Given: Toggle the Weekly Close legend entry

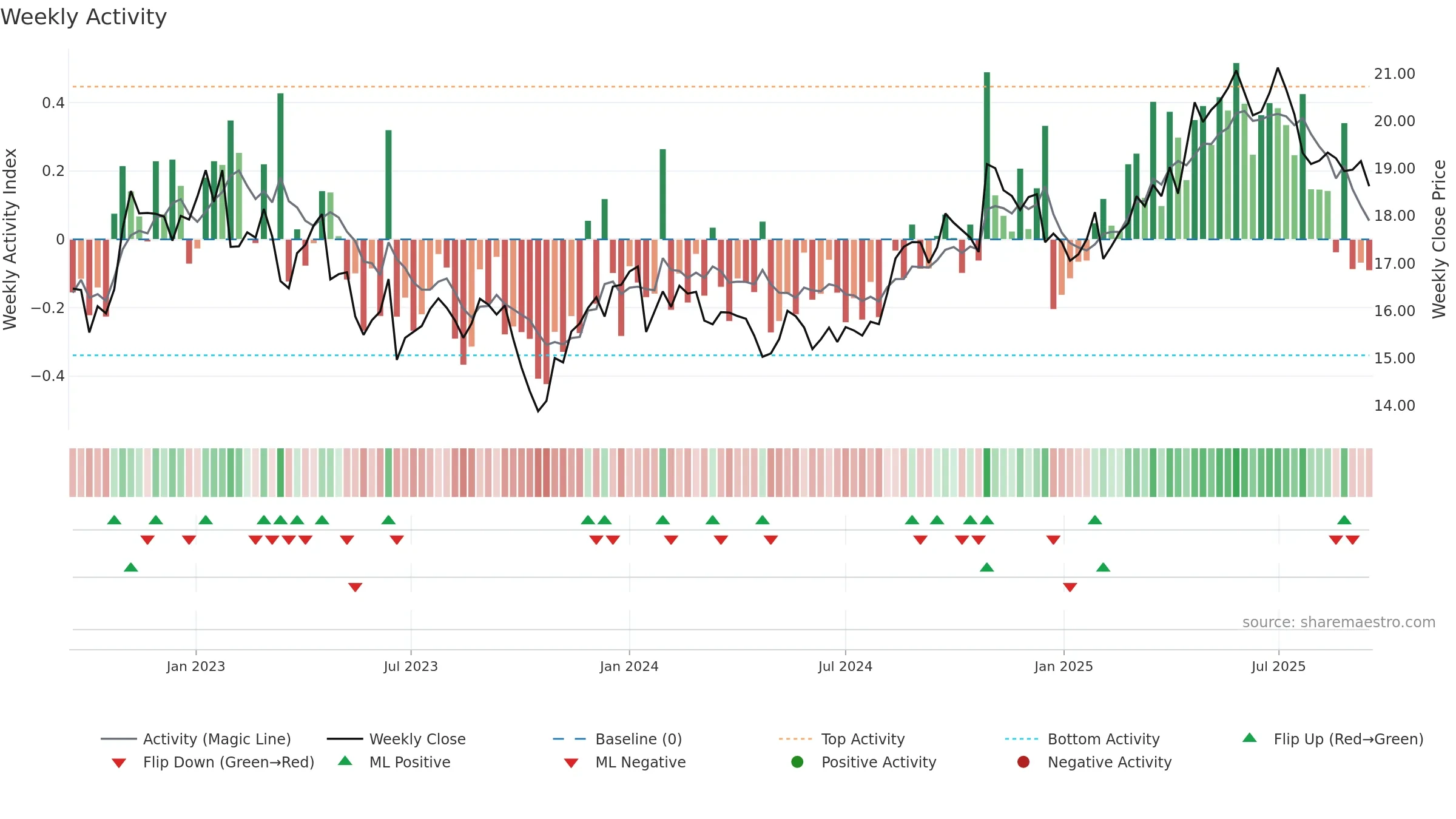Looking at the screenshot, I should 396,739.
